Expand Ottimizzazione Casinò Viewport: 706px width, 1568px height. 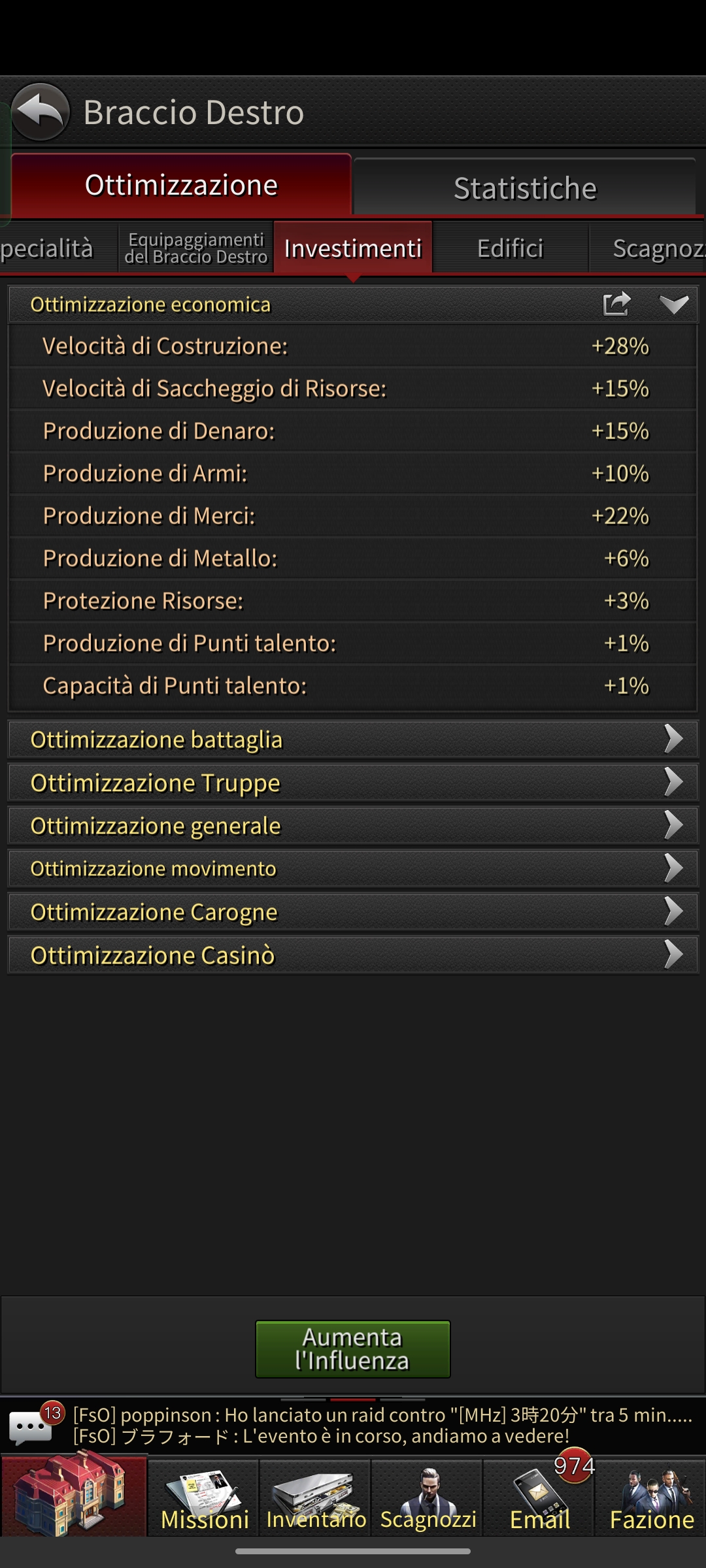(353, 955)
